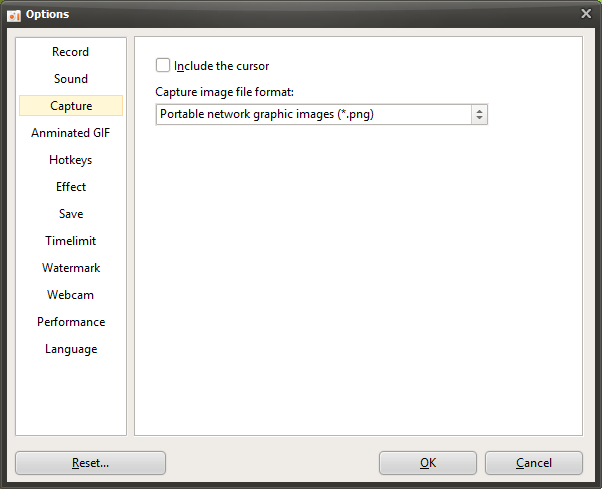Confirm with the OK button
The height and width of the screenshot is (489, 602).
(x=427, y=463)
